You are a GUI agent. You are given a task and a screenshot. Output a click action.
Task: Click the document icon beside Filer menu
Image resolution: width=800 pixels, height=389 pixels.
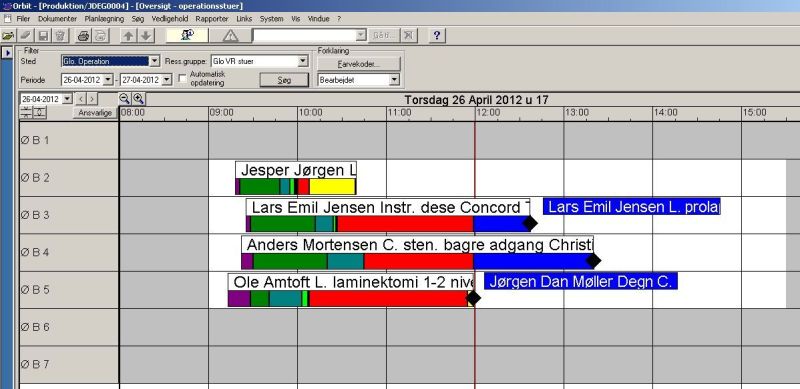click(x=7, y=18)
